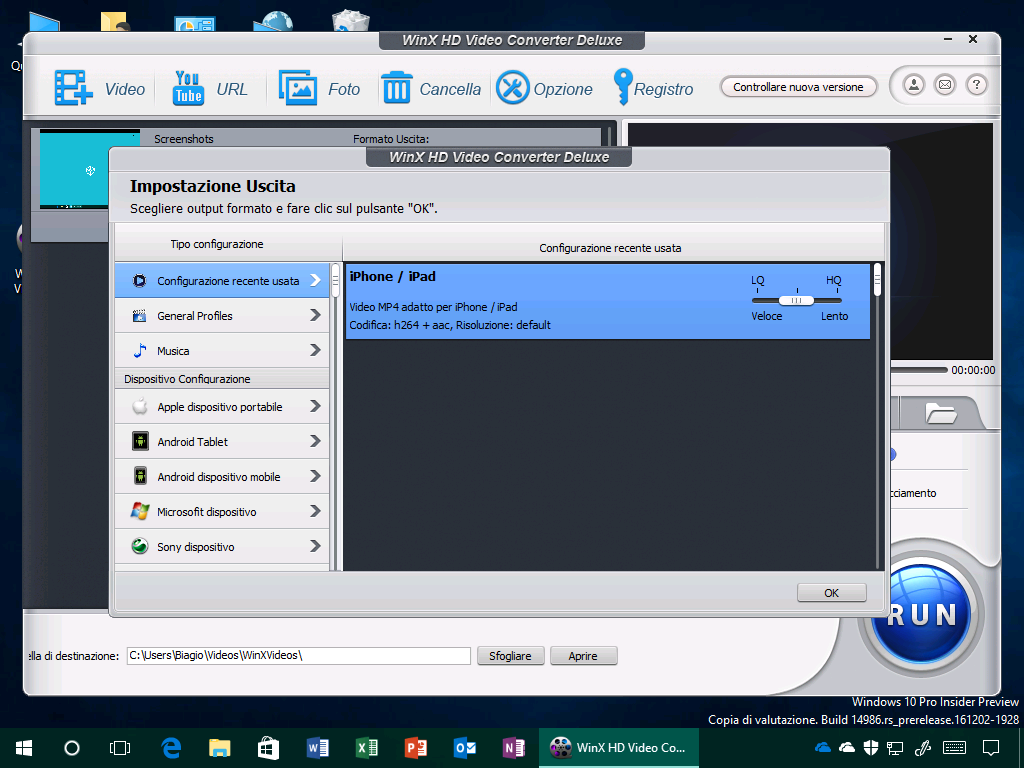
Task: Add a video file with the Video button
Action: (x=99, y=88)
